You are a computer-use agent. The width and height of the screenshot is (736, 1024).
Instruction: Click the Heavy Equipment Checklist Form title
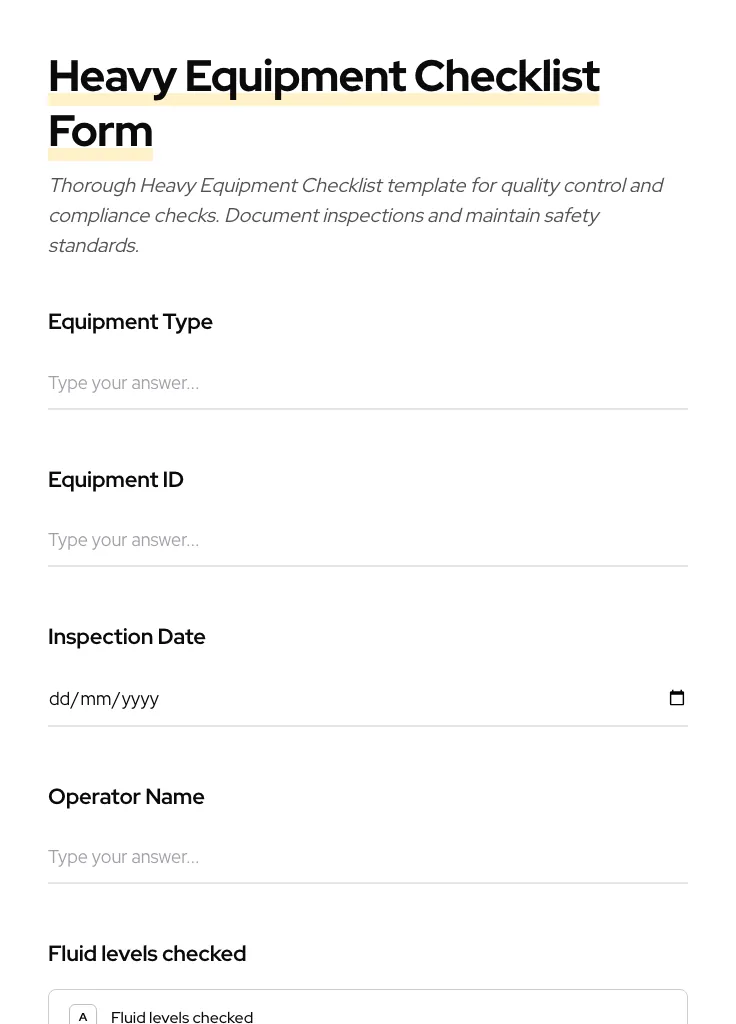324,102
